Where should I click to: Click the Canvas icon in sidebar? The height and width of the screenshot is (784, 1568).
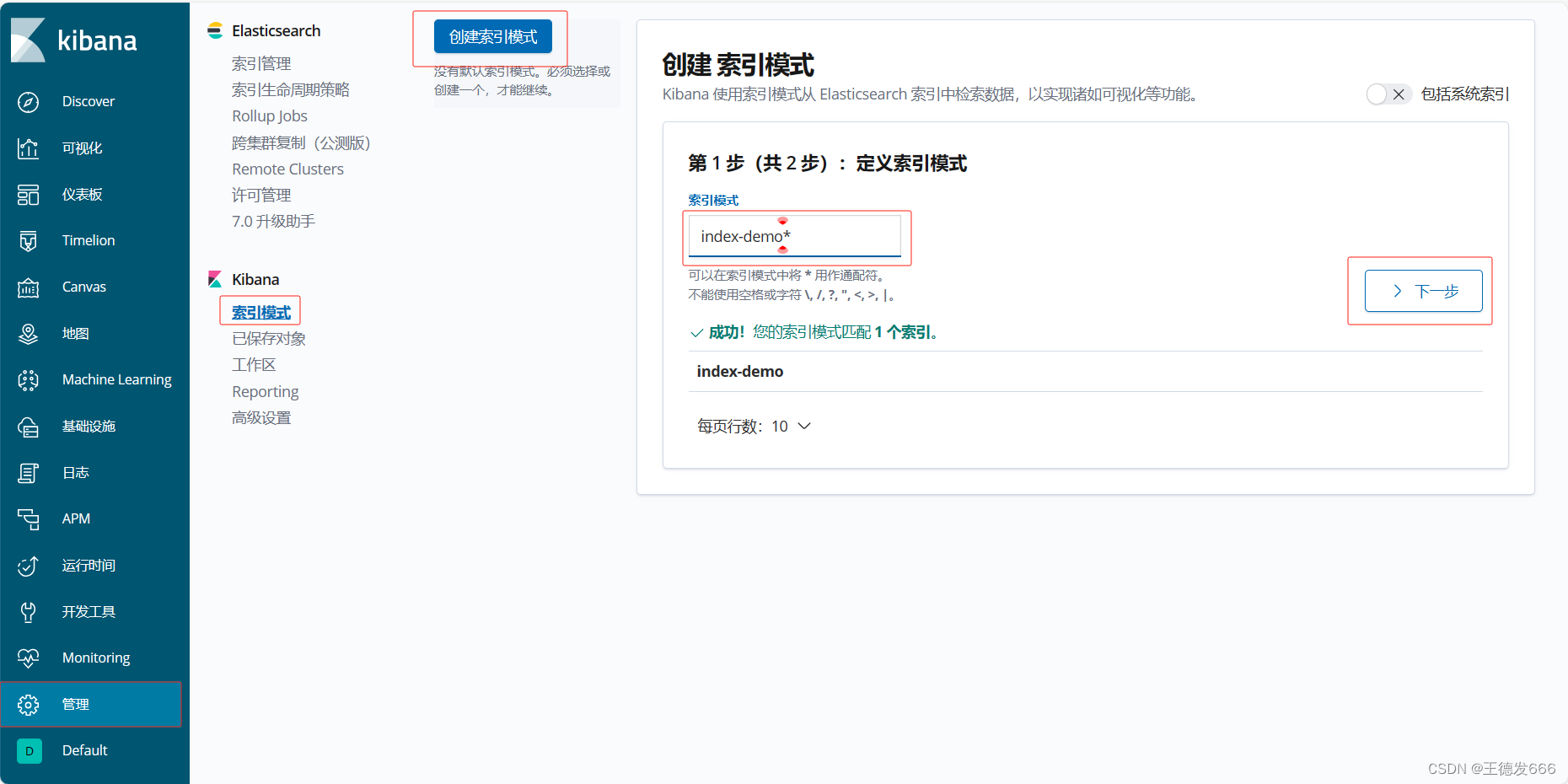[x=29, y=287]
